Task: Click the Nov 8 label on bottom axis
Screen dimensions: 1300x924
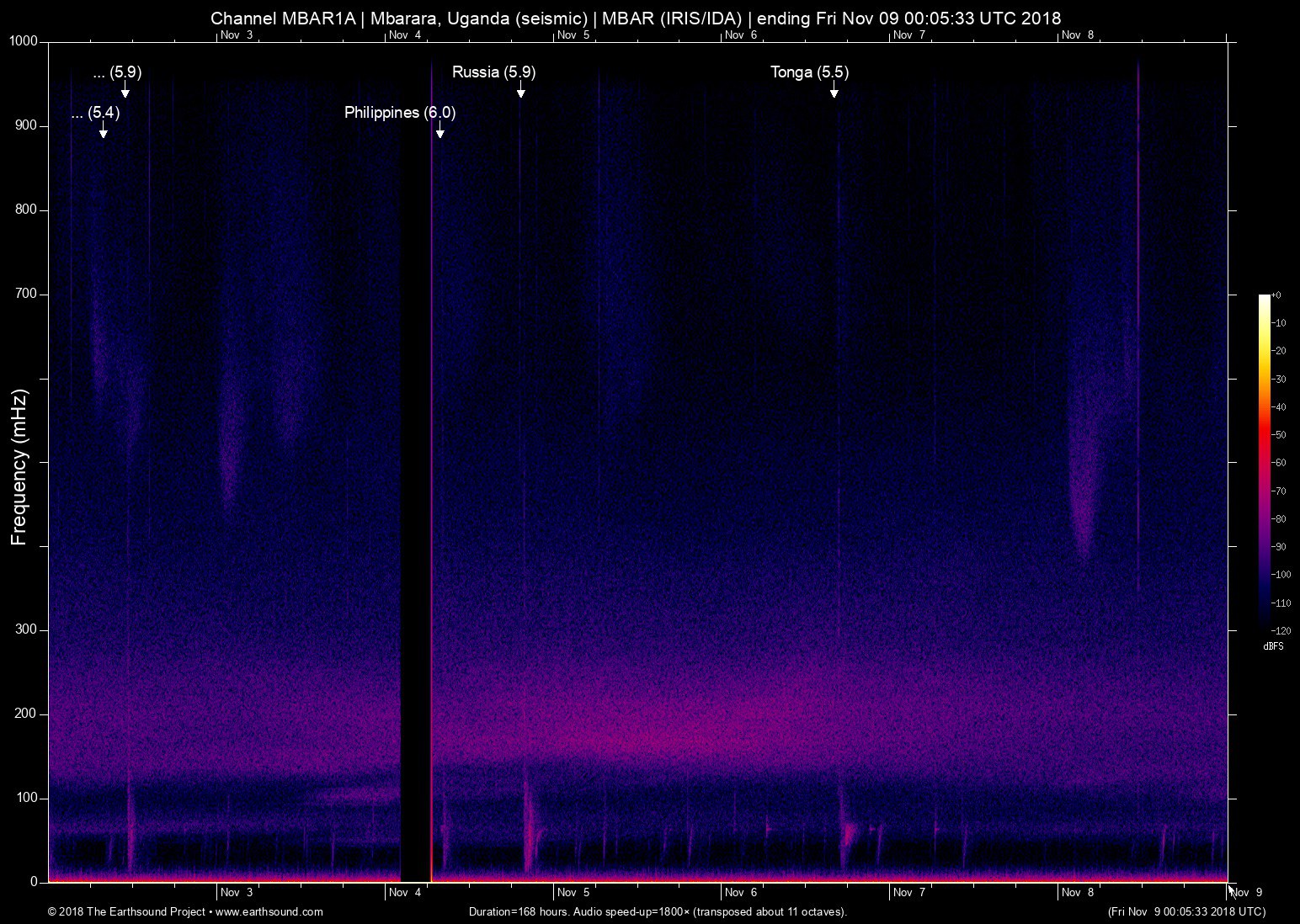Action: click(1078, 892)
